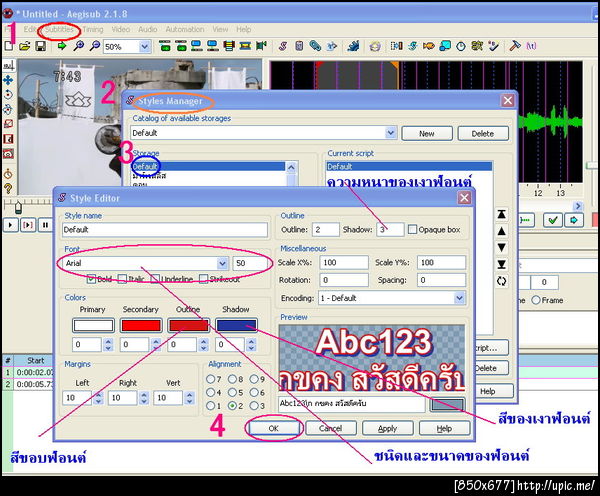Click the Jump video to start icon
The image size is (600, 496).
[165, 46]
